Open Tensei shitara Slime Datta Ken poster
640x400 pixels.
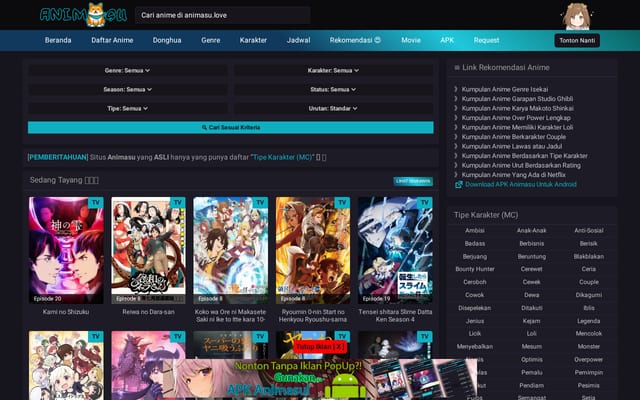coord(395,250)
